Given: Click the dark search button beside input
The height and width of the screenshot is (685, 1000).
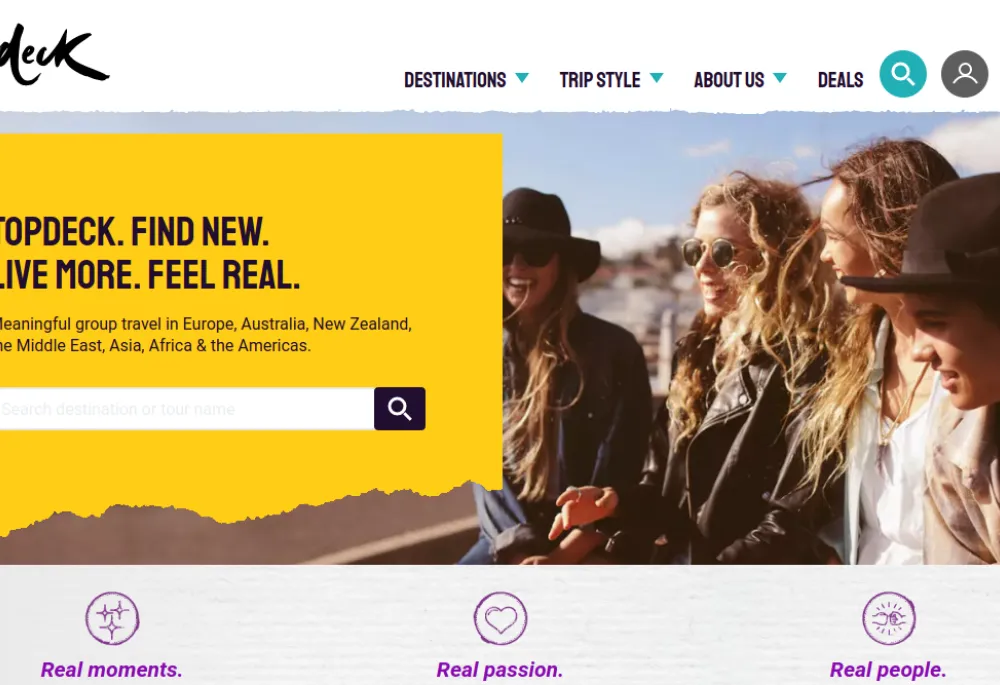Looking at the screenshot, I should (x=400, y=409).
